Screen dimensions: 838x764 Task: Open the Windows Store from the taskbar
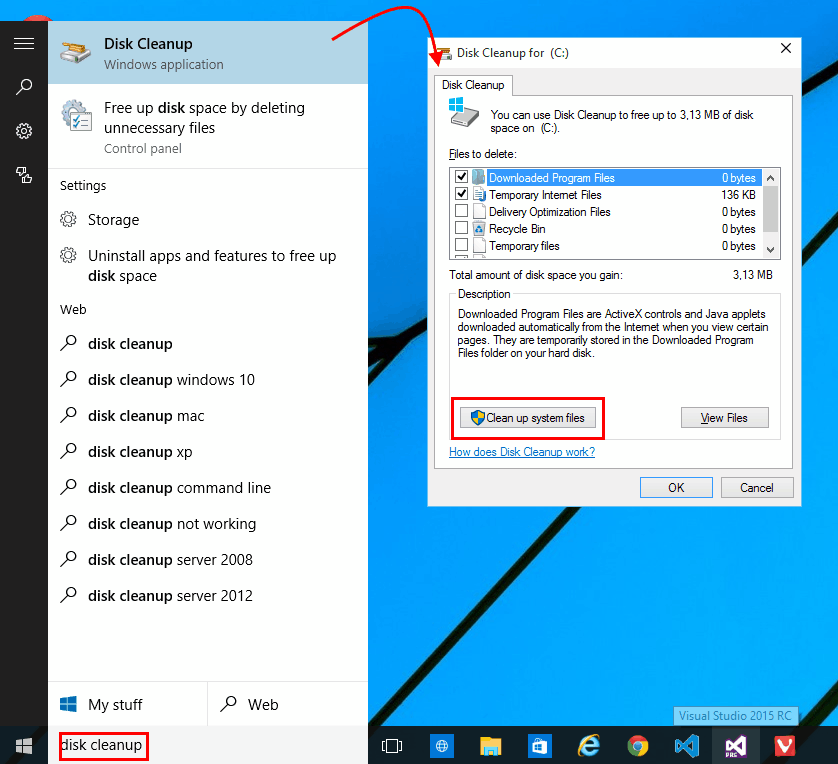pos(539,745)
